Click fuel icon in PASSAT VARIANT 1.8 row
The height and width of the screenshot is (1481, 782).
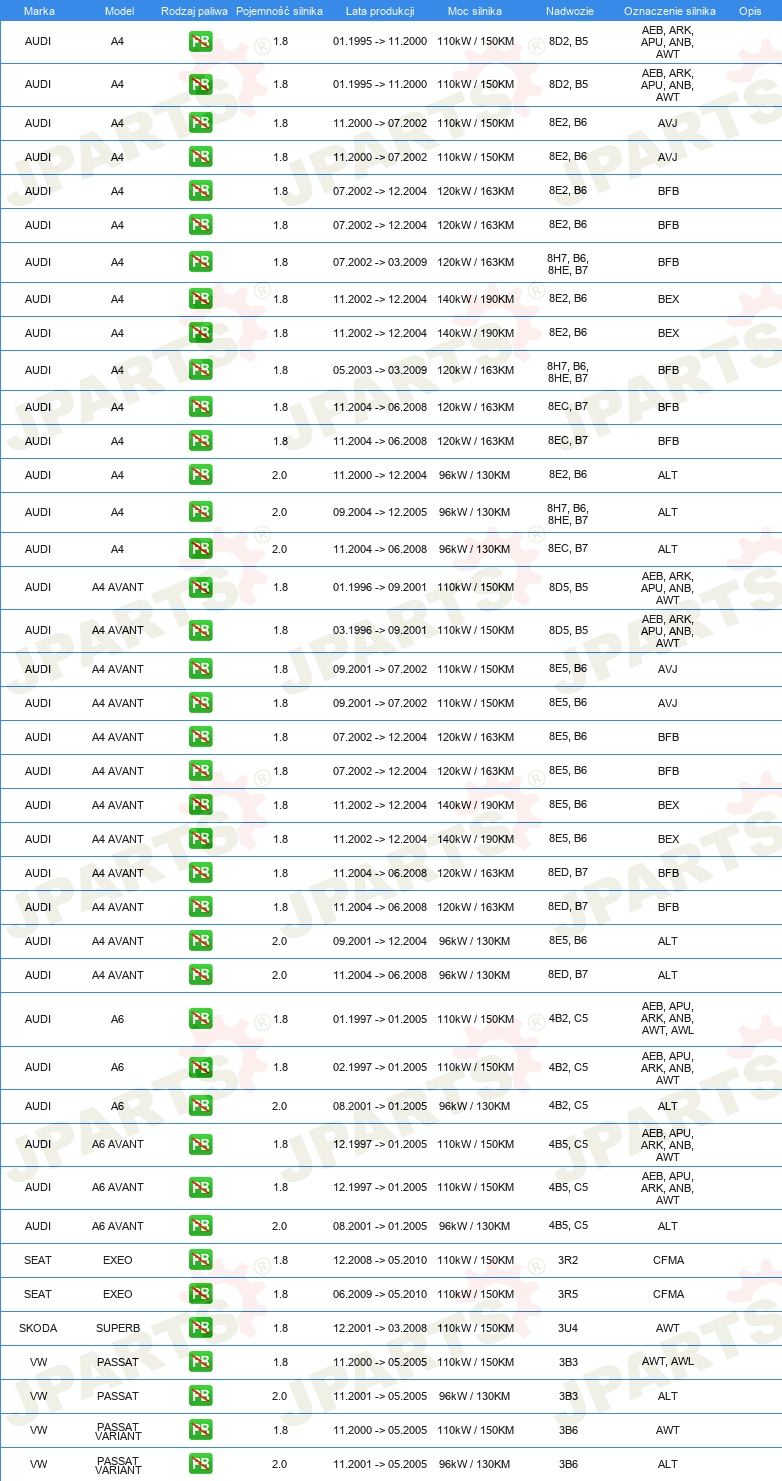coord(200,1430)
